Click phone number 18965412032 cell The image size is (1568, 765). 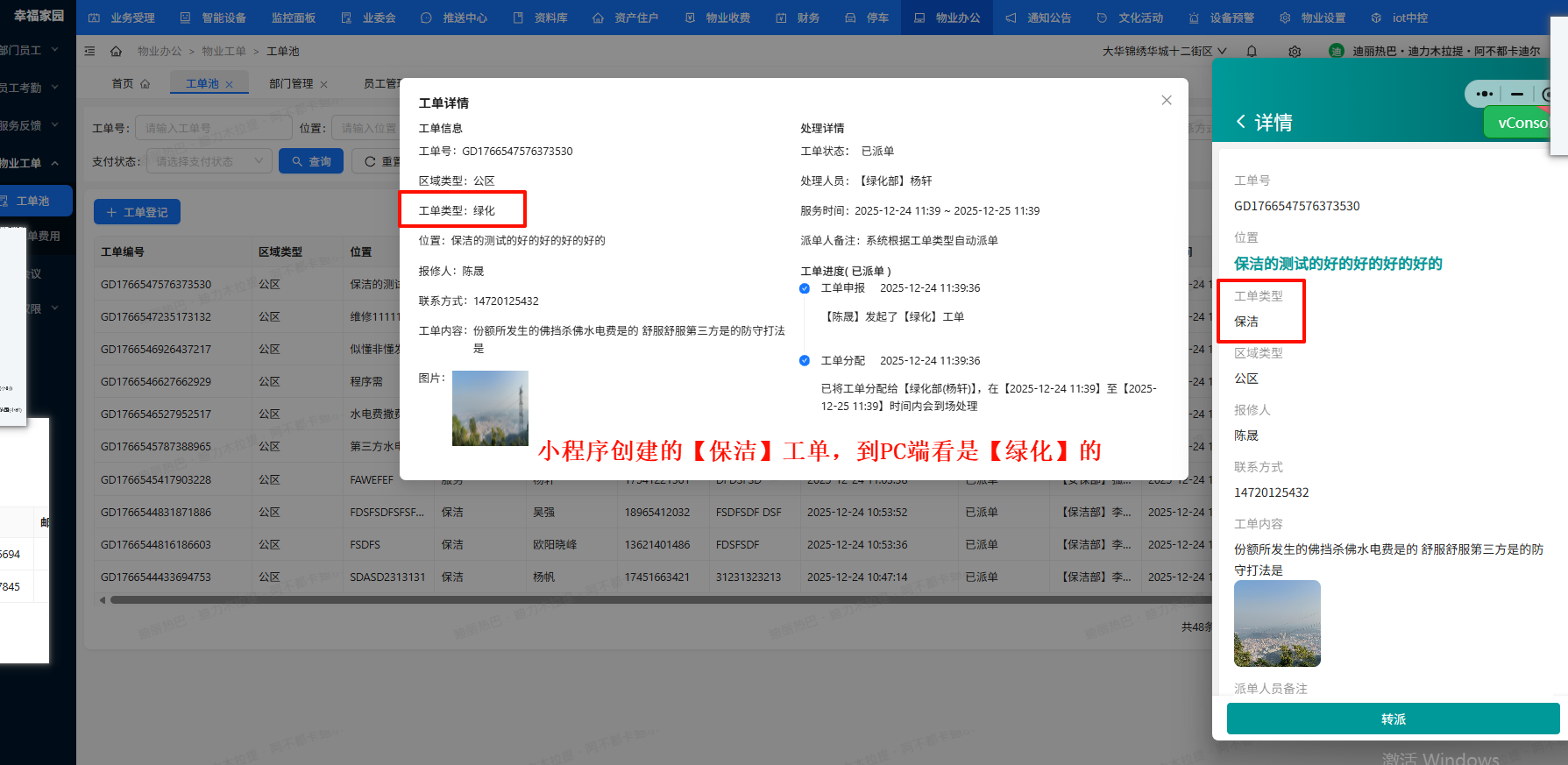pos(657,512)
